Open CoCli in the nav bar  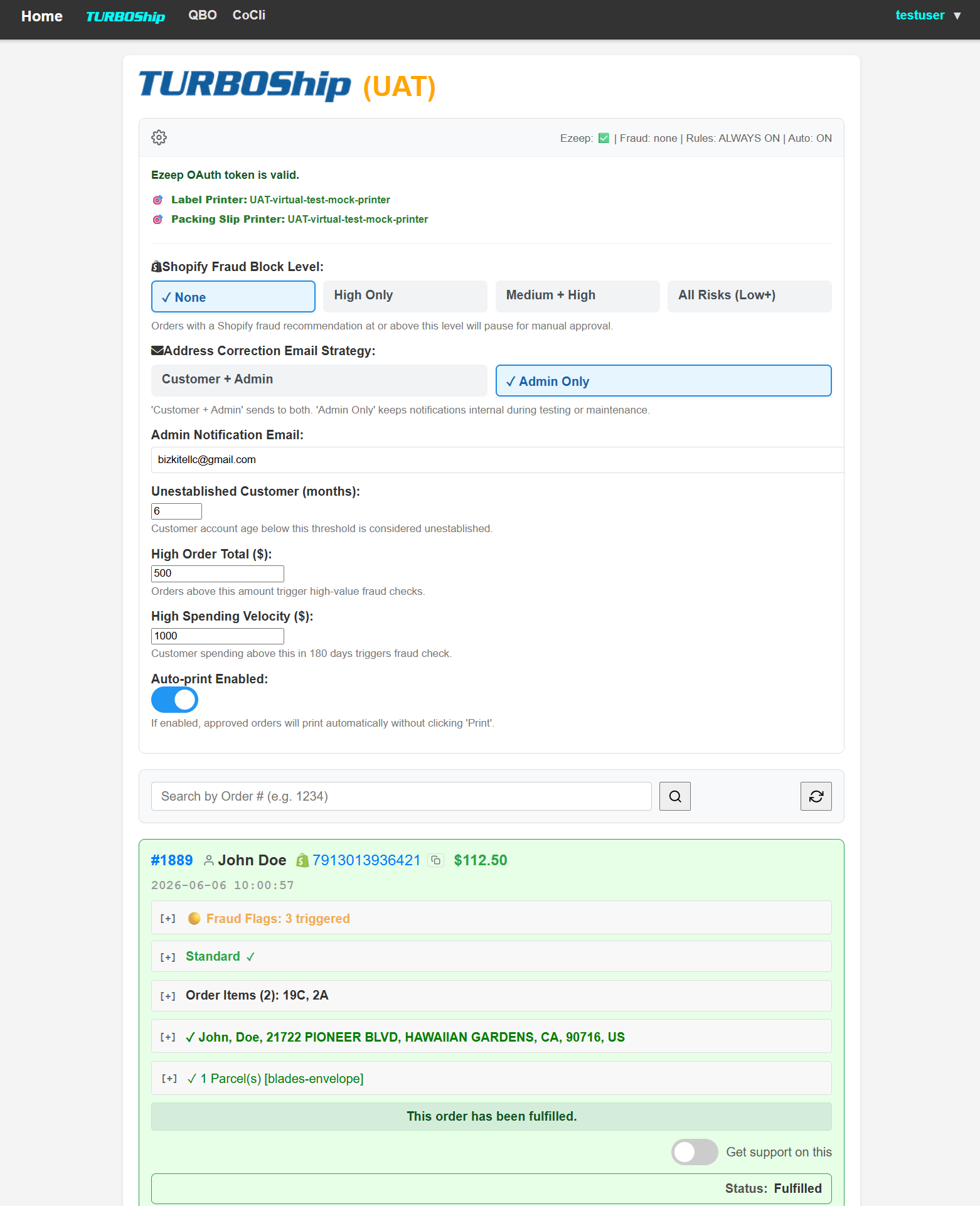tap(249, 15)
